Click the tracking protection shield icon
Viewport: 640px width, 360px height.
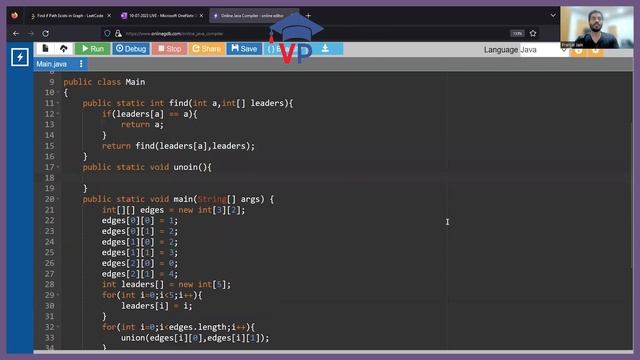pyautogui.click(x=107, y=33)
